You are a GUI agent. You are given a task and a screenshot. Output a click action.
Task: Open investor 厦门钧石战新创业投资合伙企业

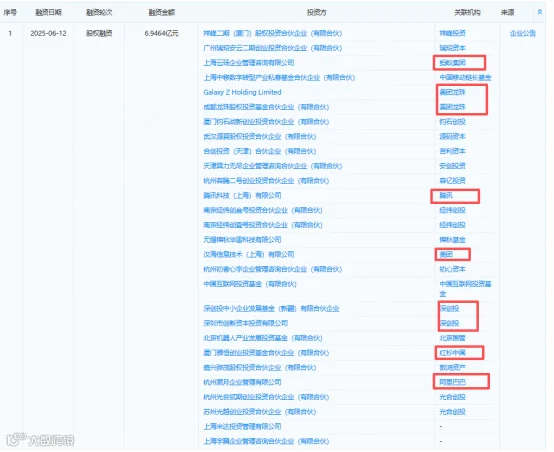[x=266, y=122]
